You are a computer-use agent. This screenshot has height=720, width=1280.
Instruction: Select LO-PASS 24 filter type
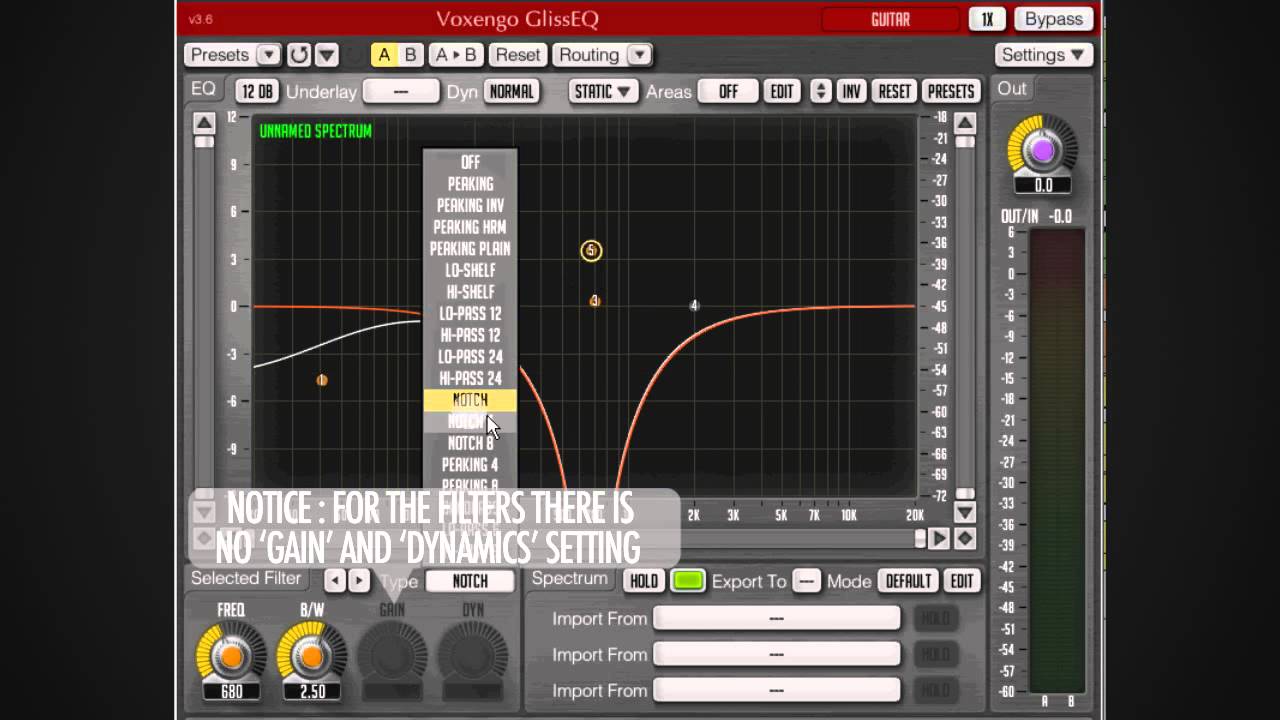470,357
